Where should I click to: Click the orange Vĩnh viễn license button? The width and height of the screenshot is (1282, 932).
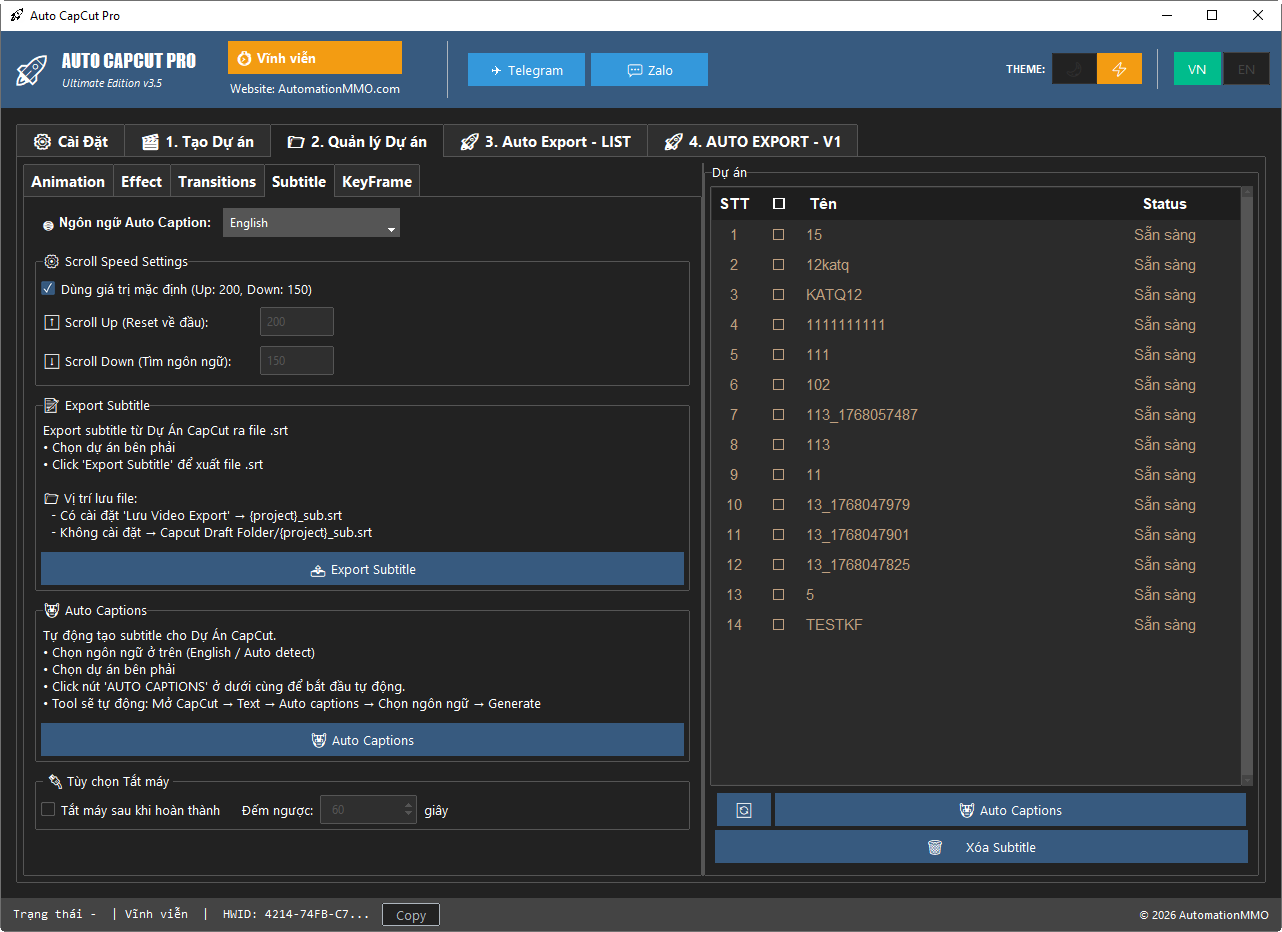coord(315,58)
